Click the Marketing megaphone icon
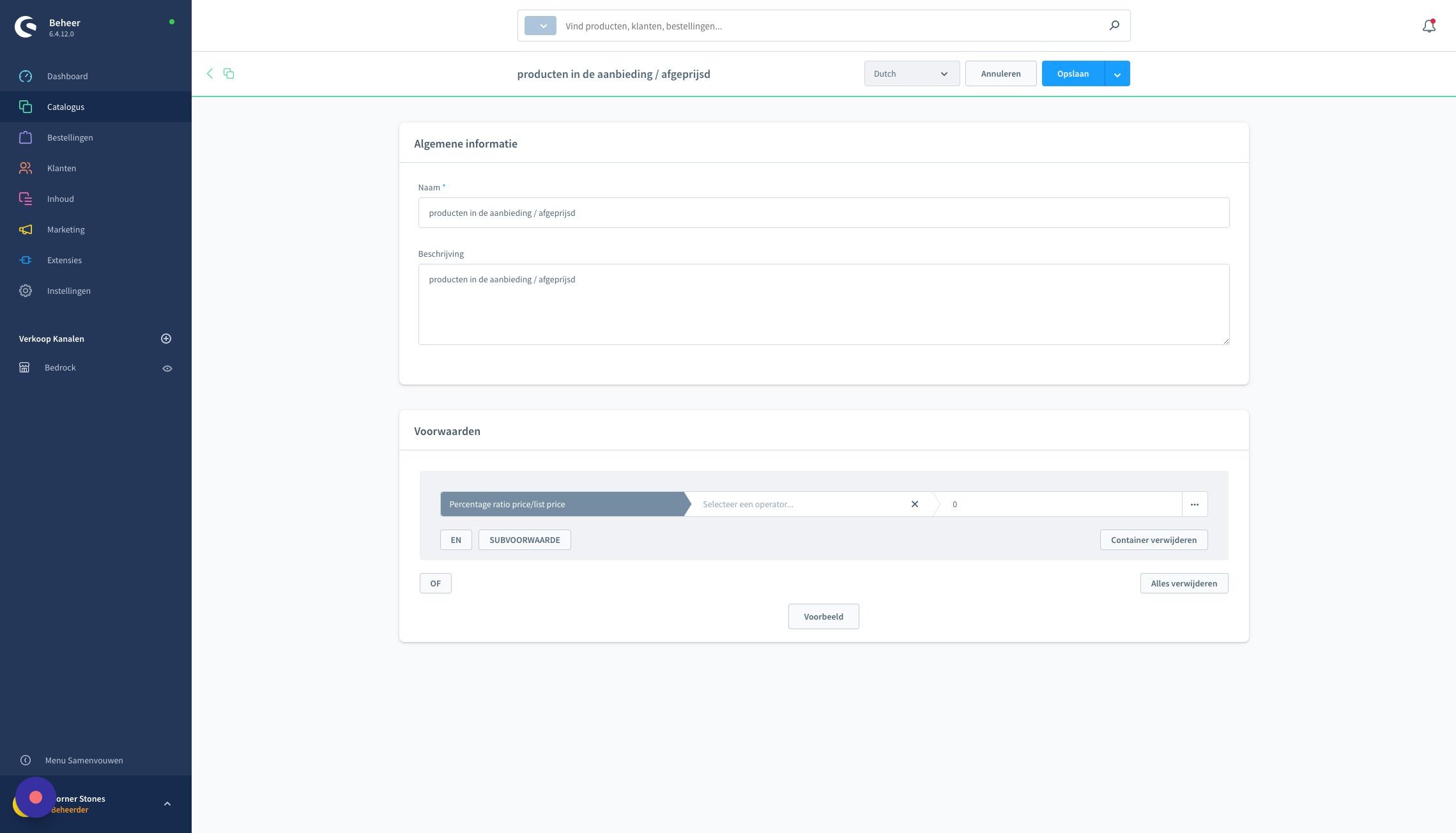 (26, 229)
